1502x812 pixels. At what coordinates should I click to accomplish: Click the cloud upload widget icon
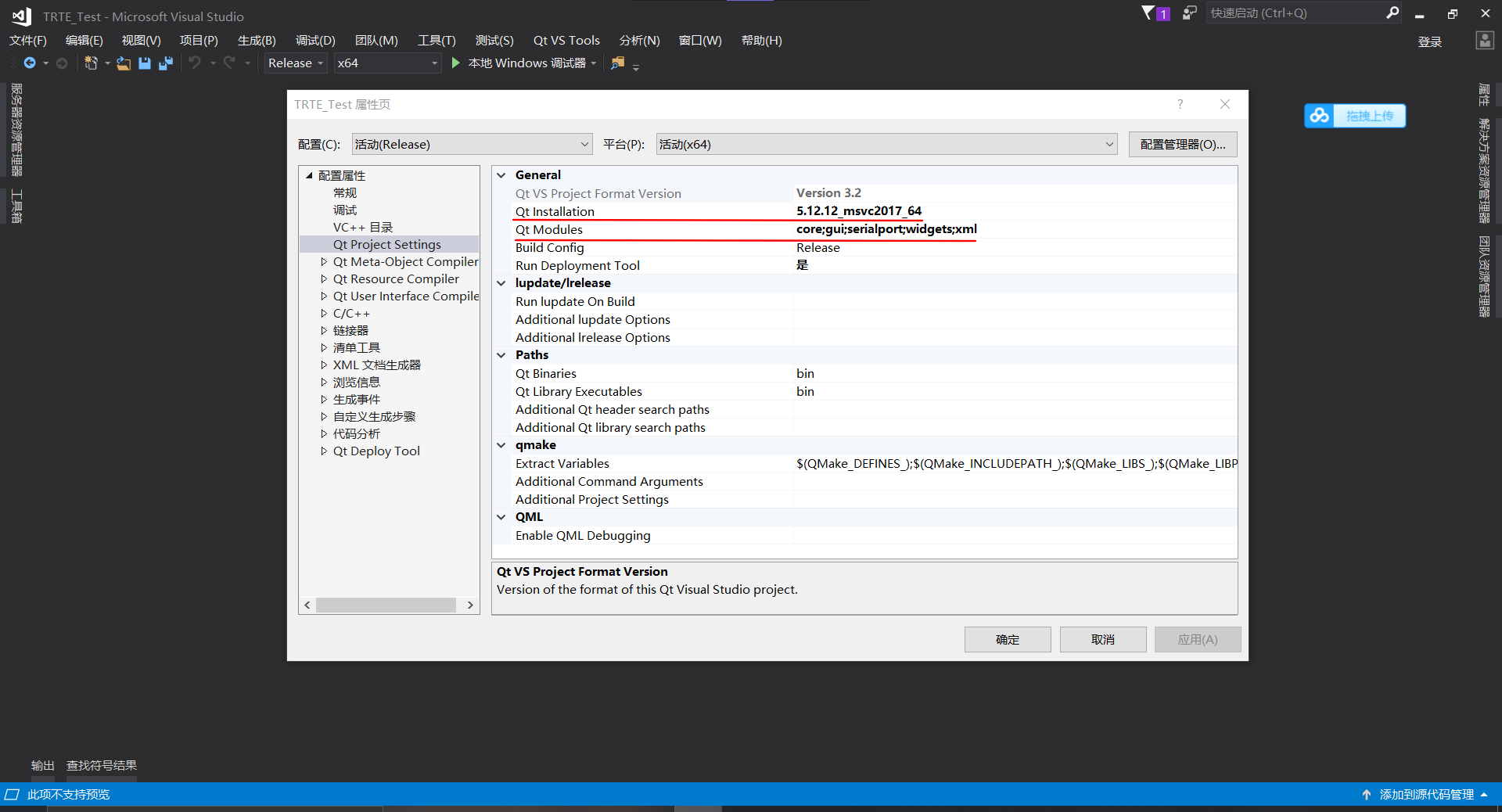1319,116
